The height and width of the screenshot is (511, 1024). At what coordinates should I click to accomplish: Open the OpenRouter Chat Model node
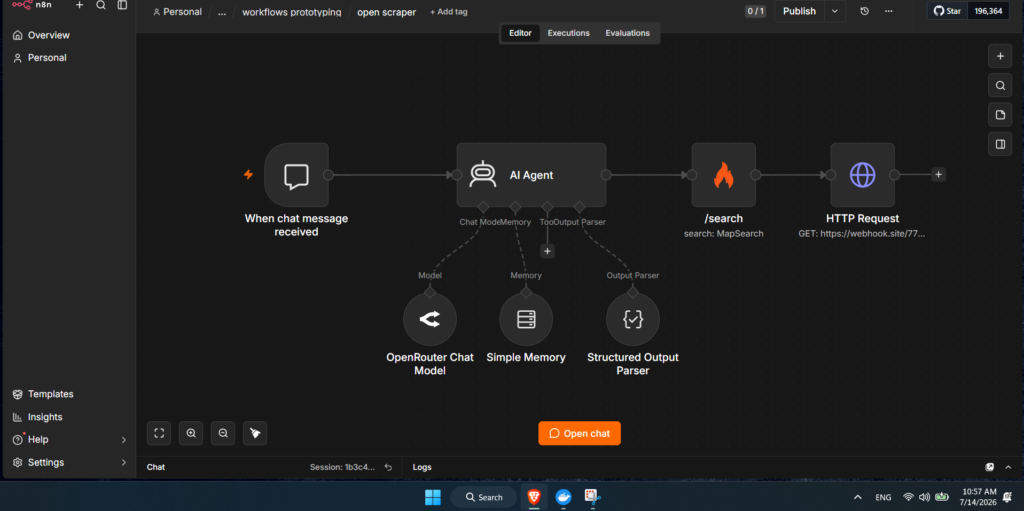pos(430,319)
